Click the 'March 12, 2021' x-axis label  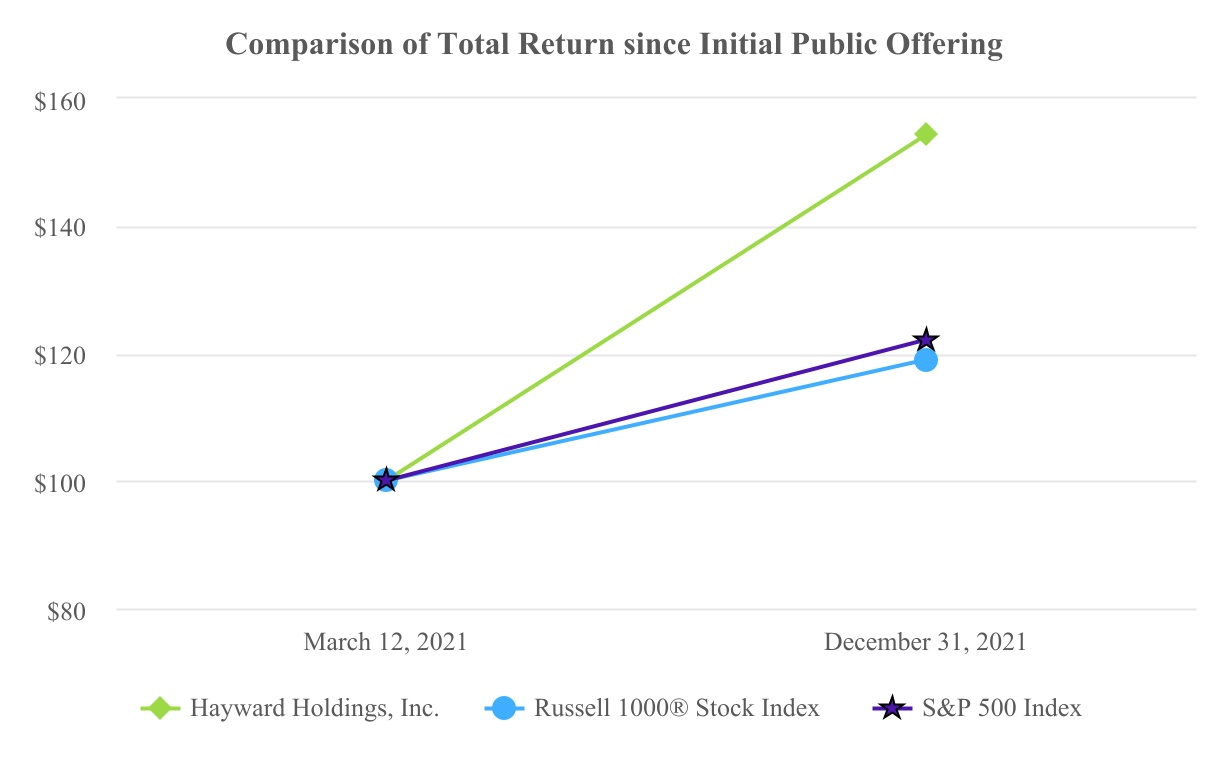coord(385,642)
